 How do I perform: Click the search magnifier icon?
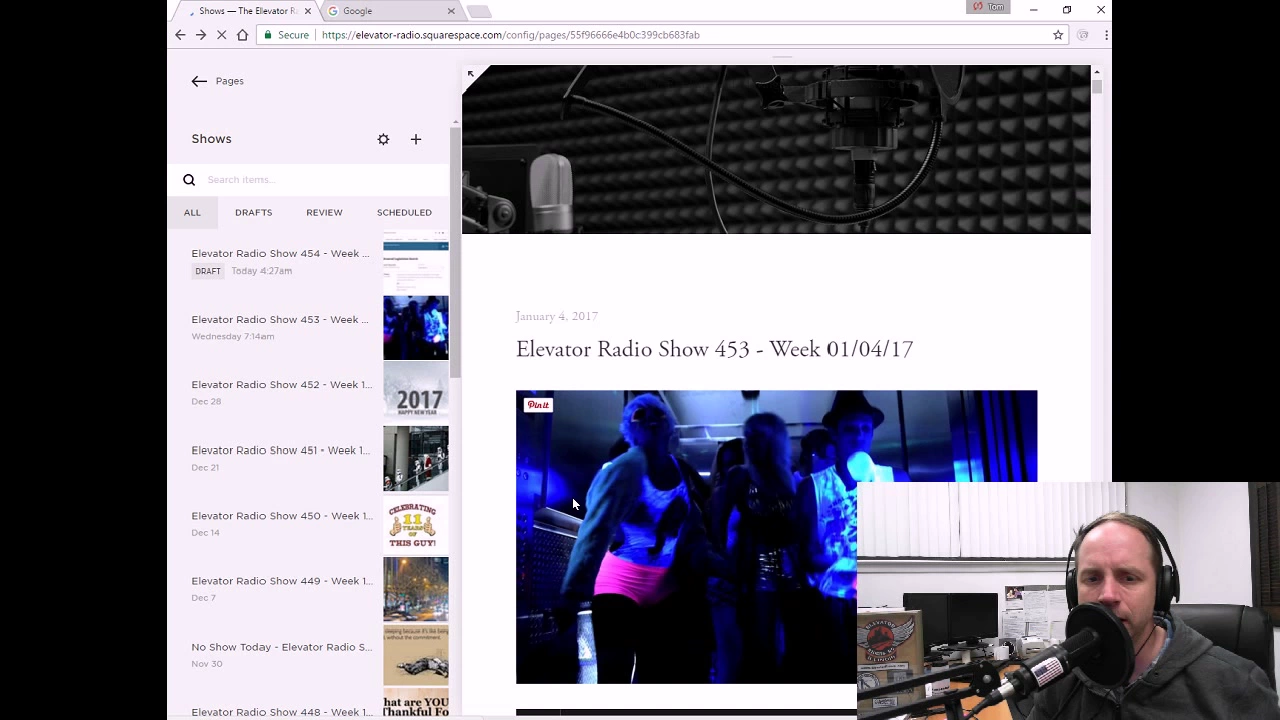pos(189,180)
